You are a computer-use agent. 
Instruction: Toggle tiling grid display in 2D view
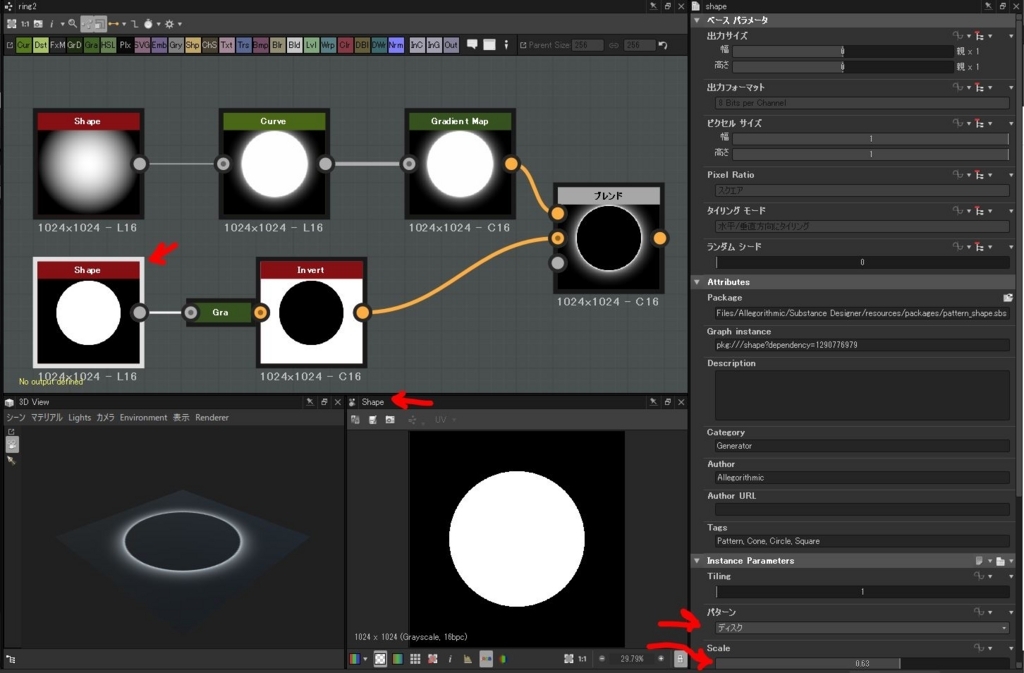(x=415, y=659)
